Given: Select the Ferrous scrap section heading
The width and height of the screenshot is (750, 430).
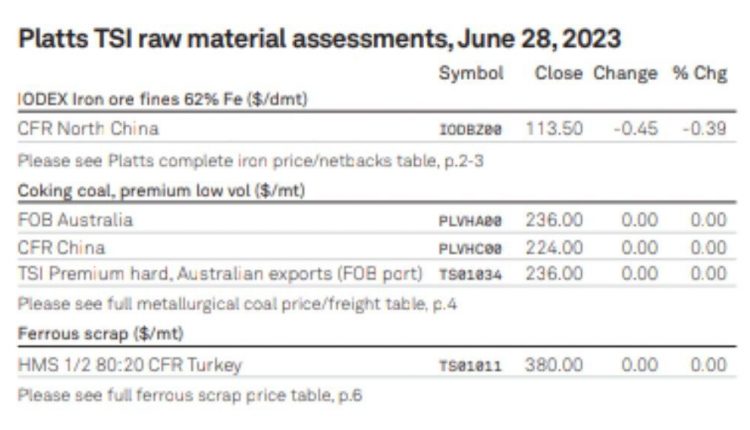Looking at the screenshot, I should [x=100, y=333].
